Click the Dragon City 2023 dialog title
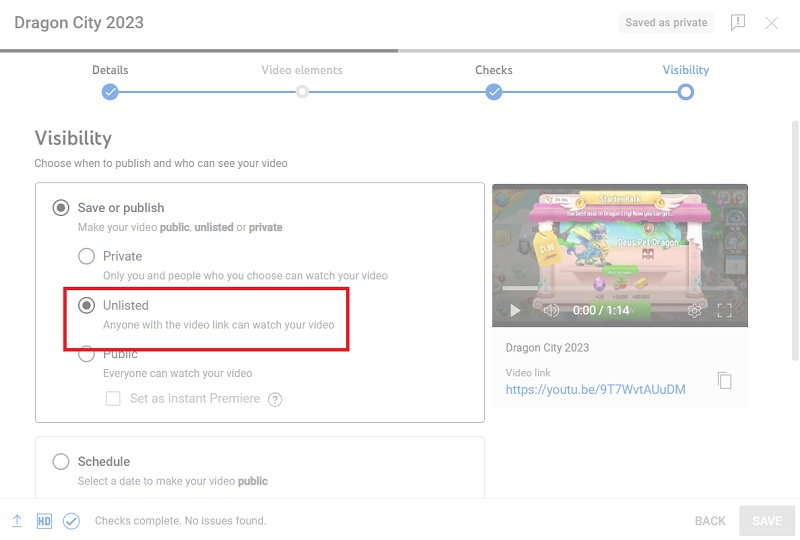Screen dimensions: 800x540 (x=79, y=22)
